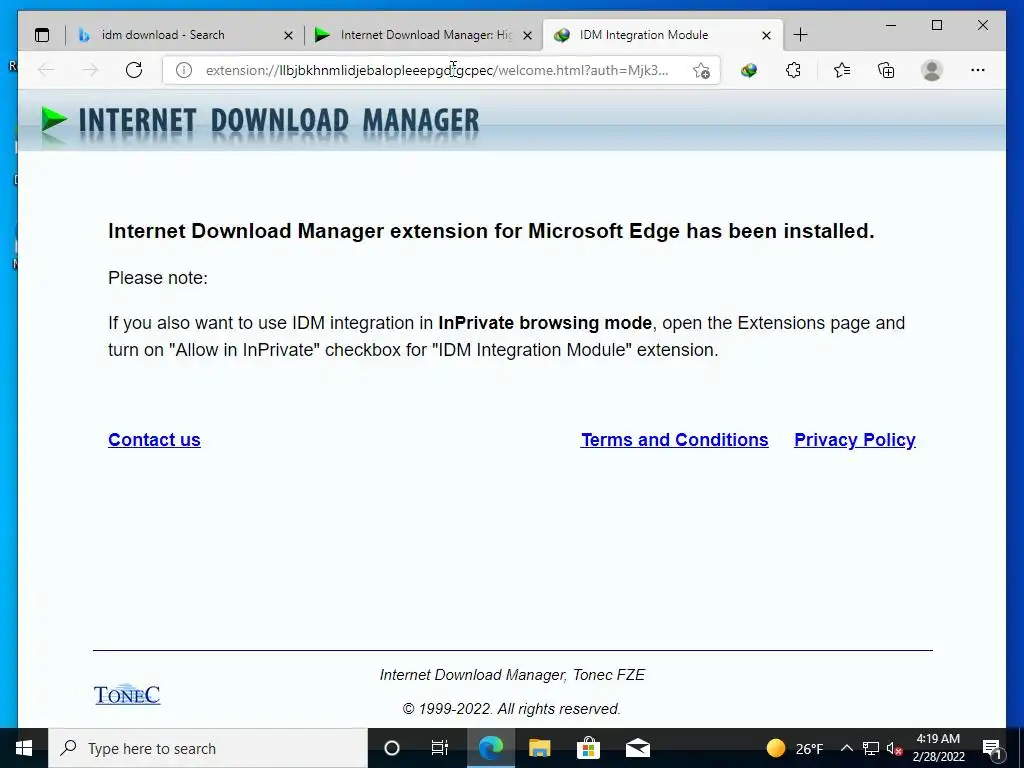Screen dimensions: 1024x768
Task: Go forward to the next page
Action: (90, 70)
